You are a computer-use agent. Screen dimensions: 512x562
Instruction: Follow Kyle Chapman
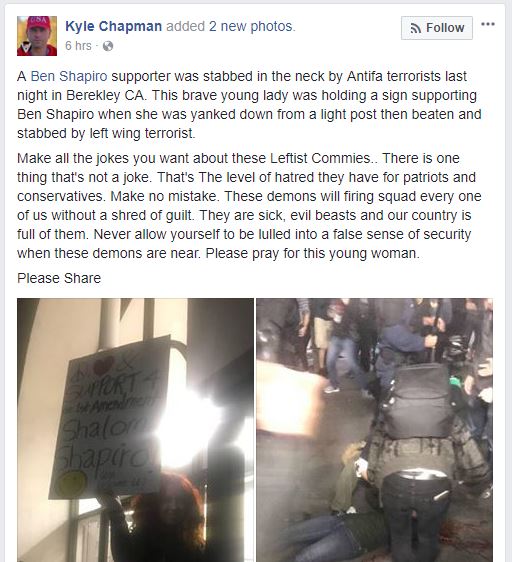coord(437,28)
